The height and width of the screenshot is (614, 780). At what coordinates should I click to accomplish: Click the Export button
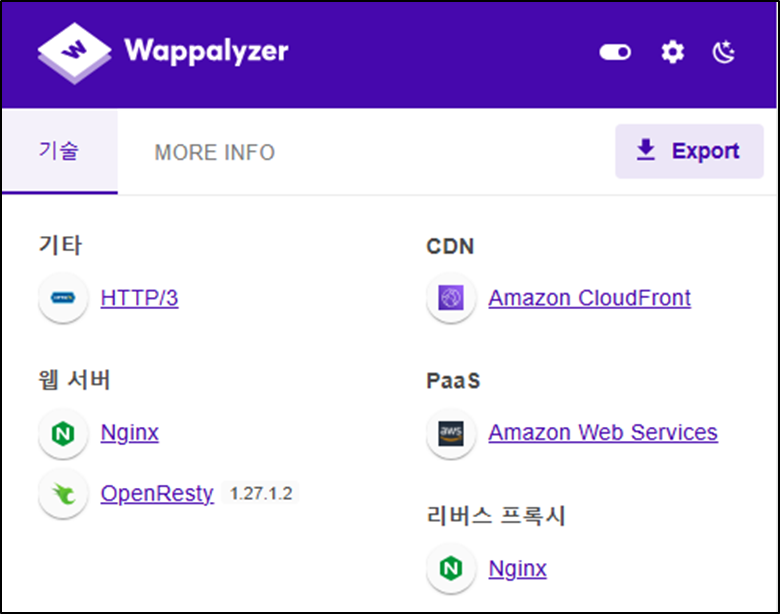tap(689, 151)
